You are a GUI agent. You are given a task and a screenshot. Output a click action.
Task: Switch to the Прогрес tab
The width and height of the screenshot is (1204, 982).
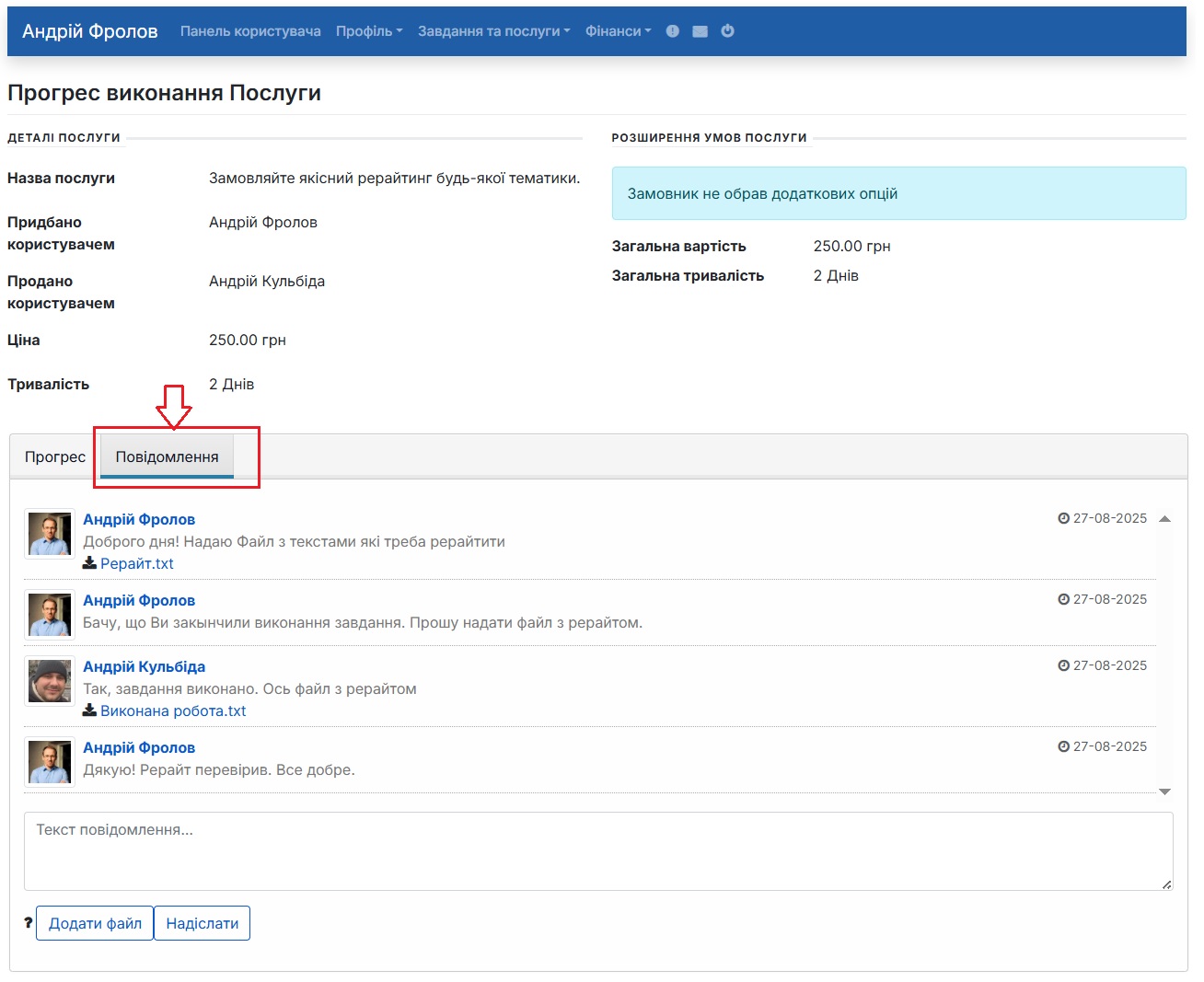point(55,457)
